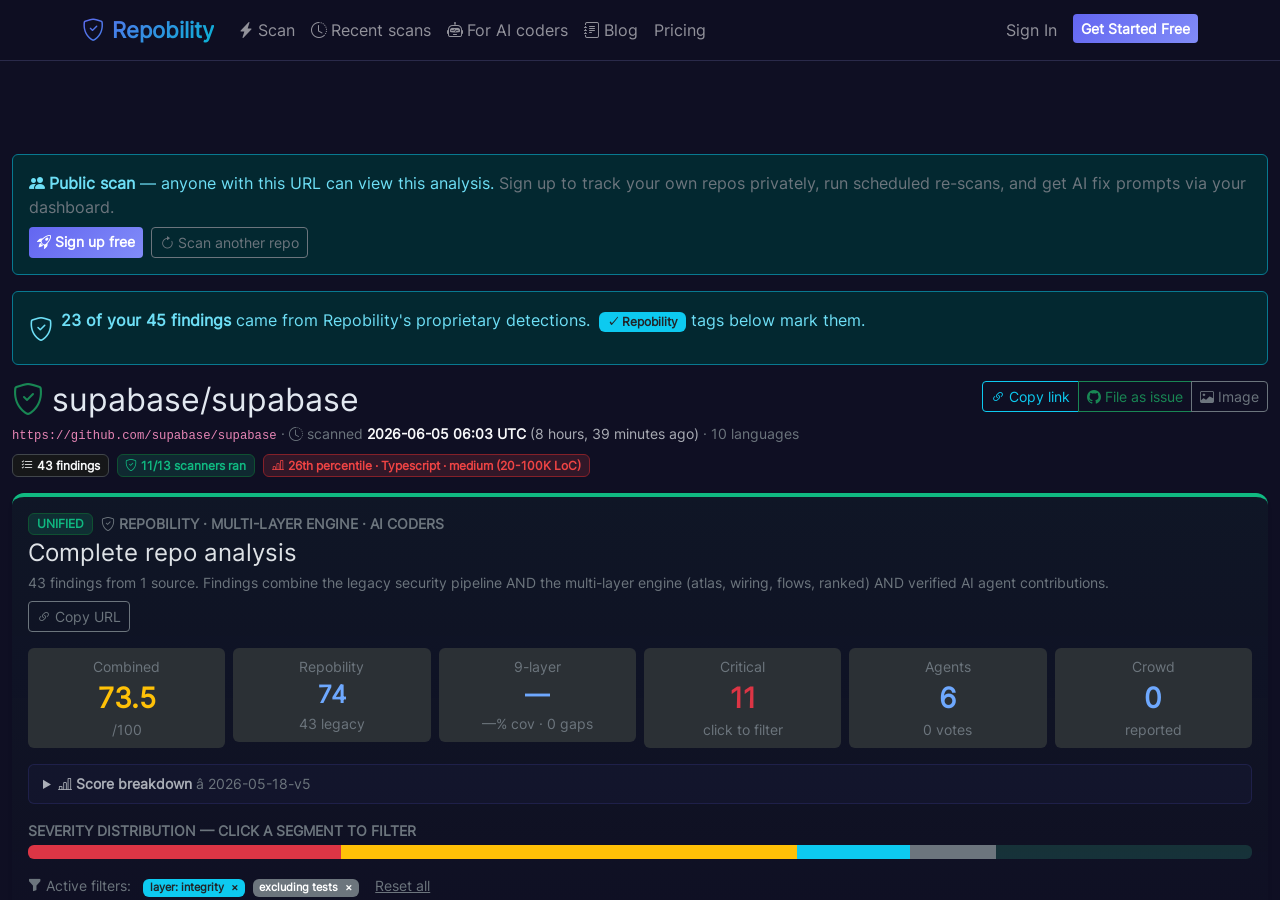1280x900 pixels.
Task: Click the Sign up free button
Action: (86, 242)
